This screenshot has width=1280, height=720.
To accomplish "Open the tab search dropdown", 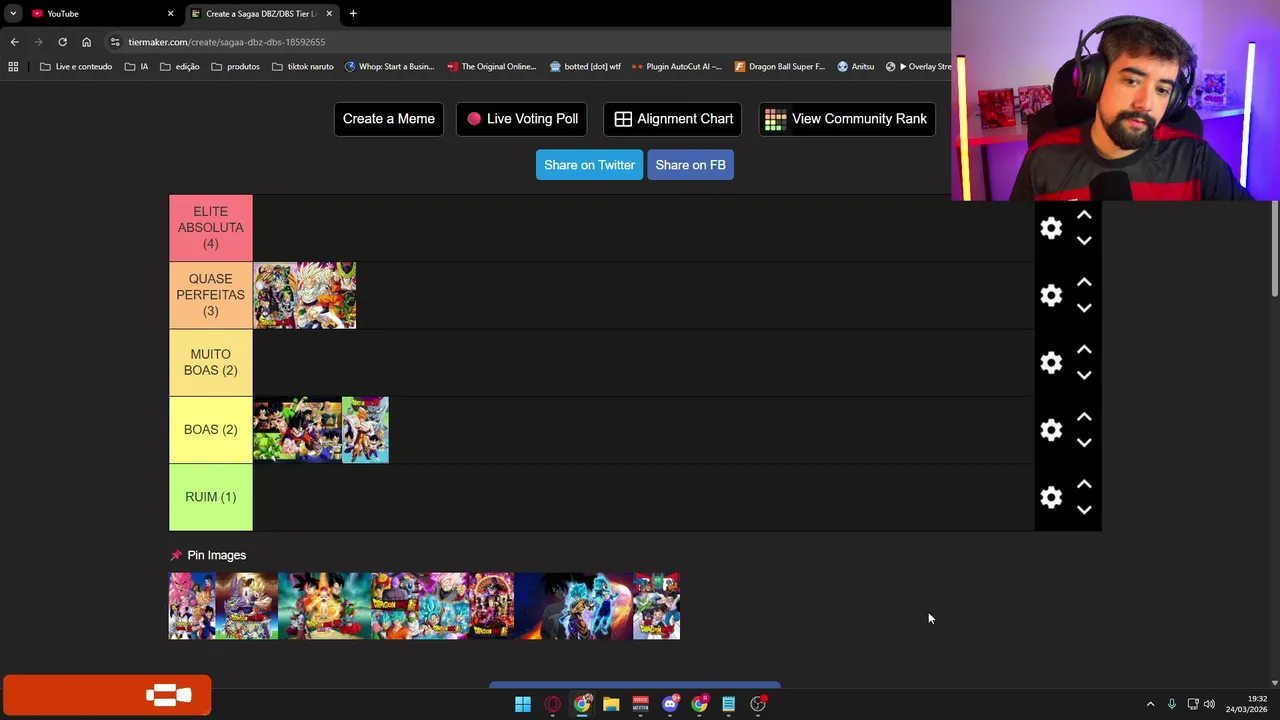I will coord(13,14).
